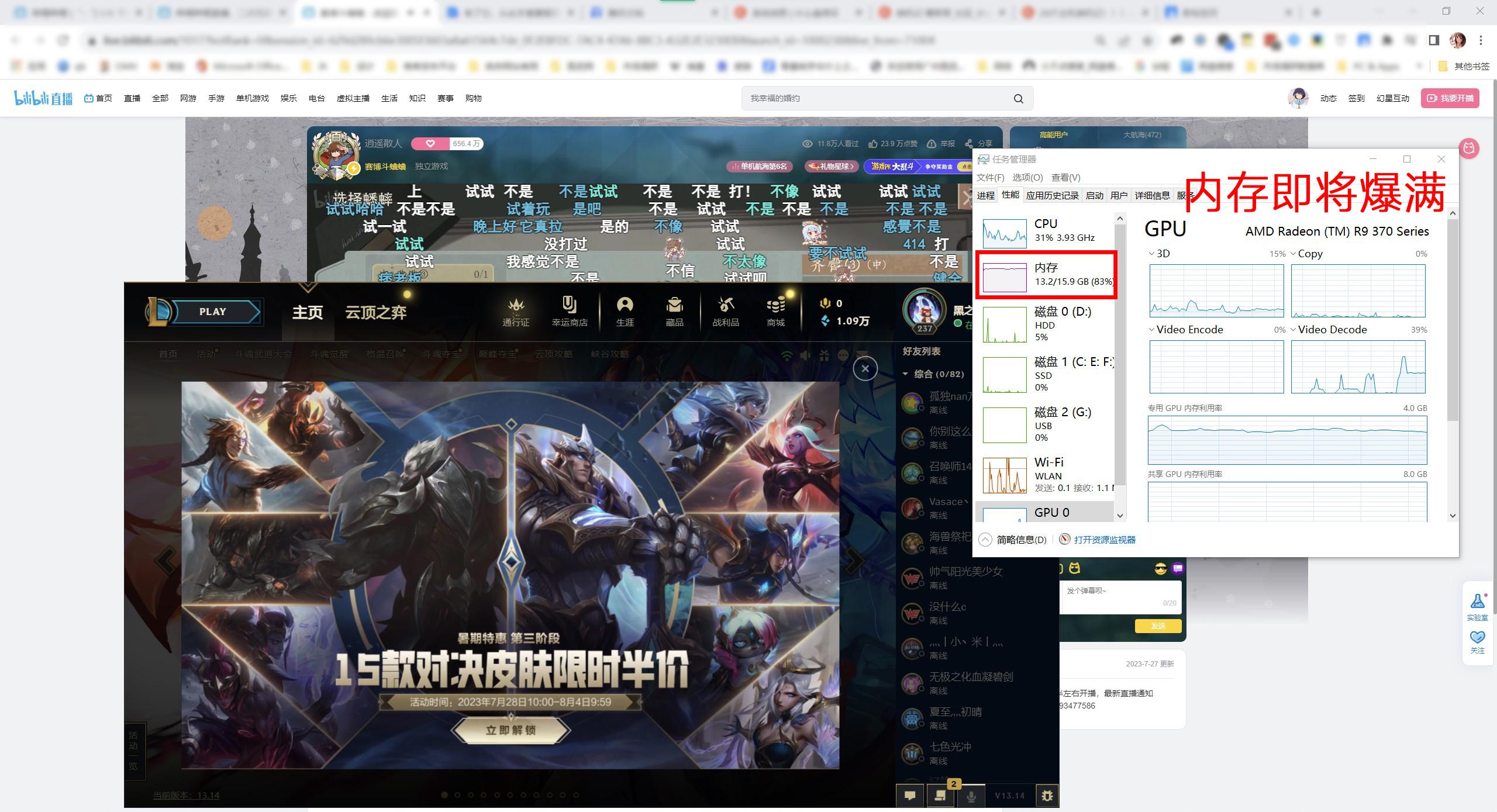This screenshot has height=812, width=1497.
Task: Click the 关注 heart icon on sidebar
Action: point(1478,642)
